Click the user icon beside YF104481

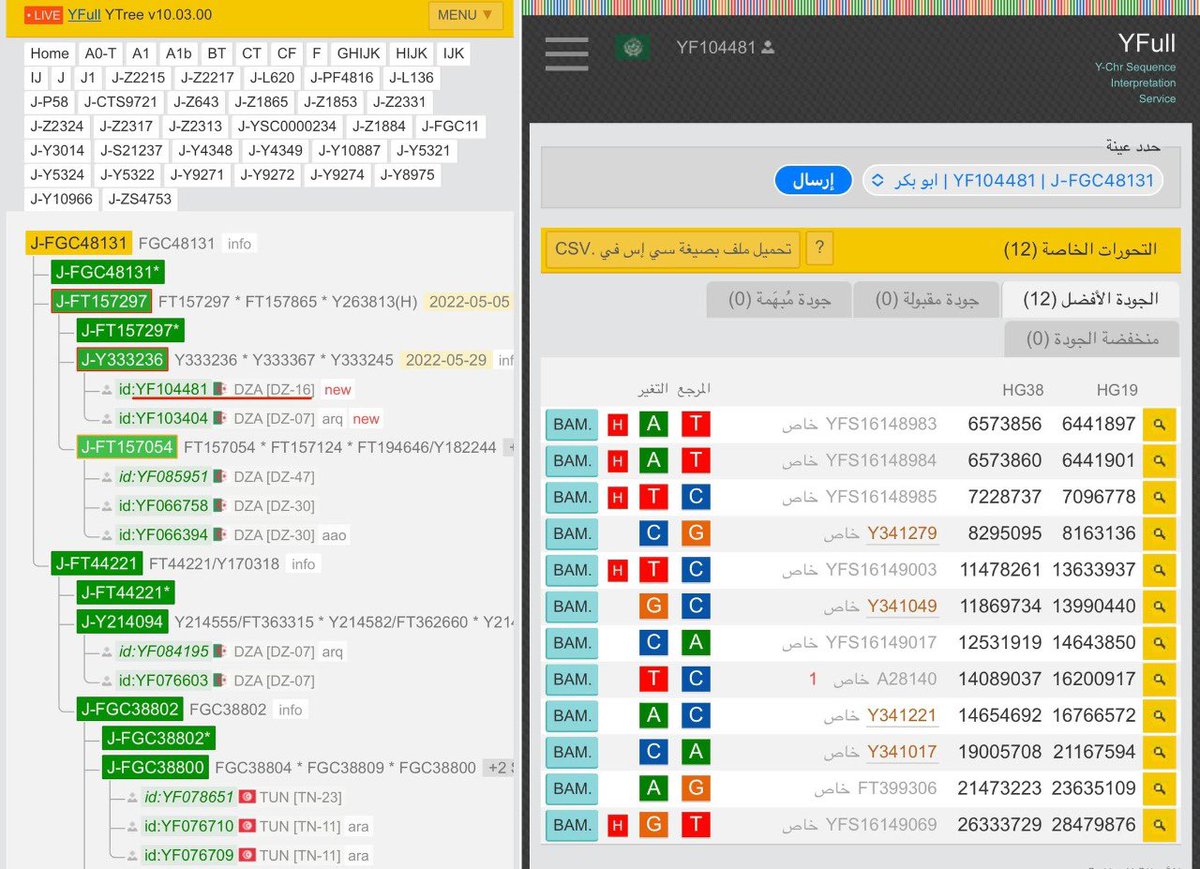tap(768, 47)
